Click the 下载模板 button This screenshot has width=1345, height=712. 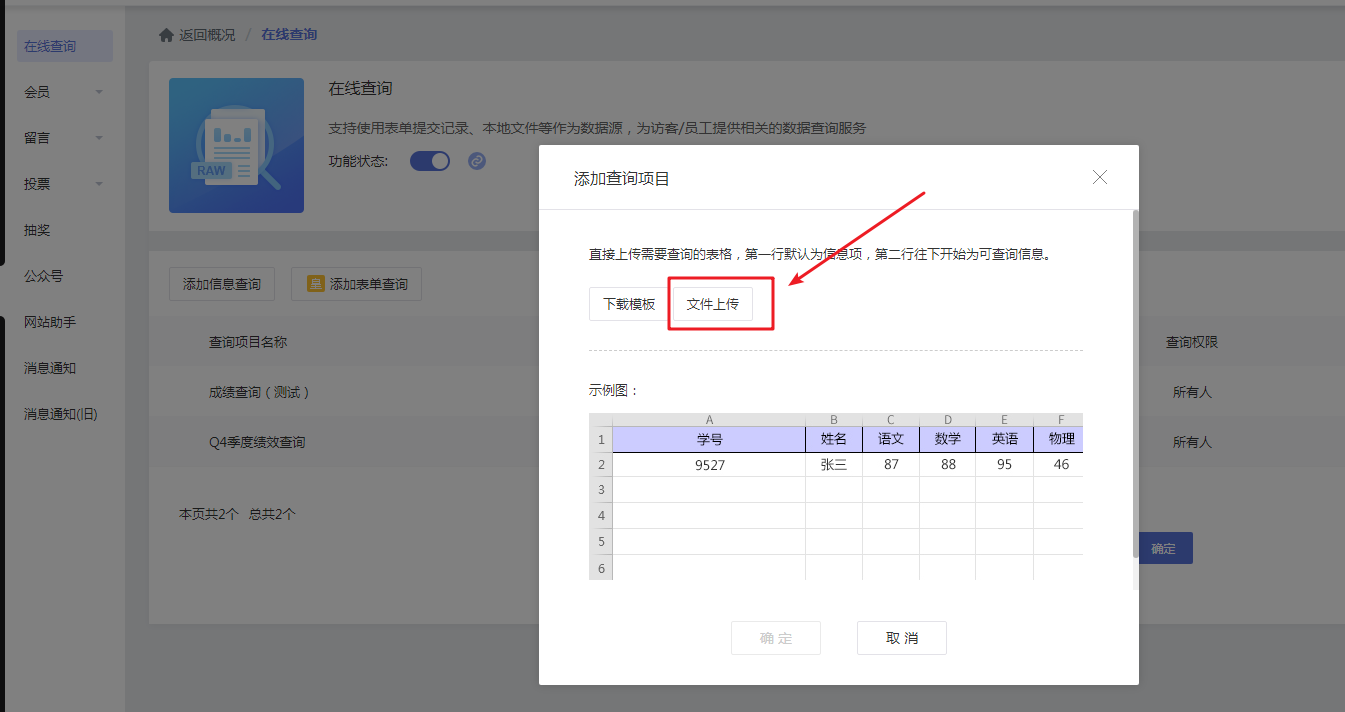pos(629,304)
